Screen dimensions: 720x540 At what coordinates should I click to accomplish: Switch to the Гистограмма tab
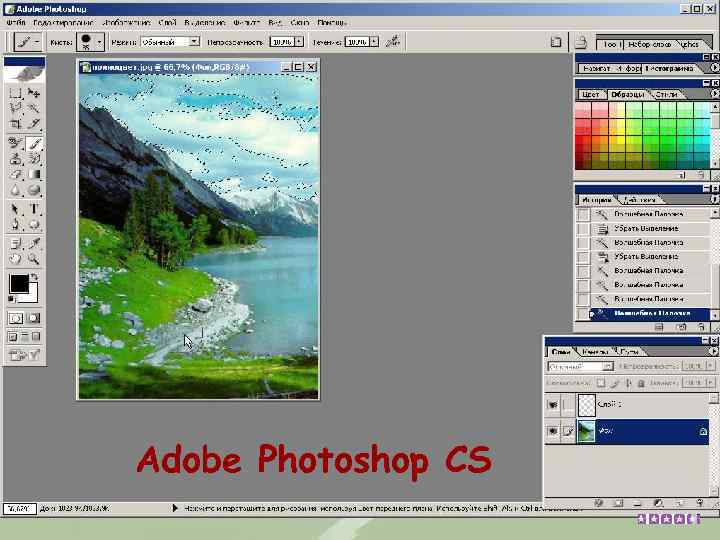(x=669, y=68)
